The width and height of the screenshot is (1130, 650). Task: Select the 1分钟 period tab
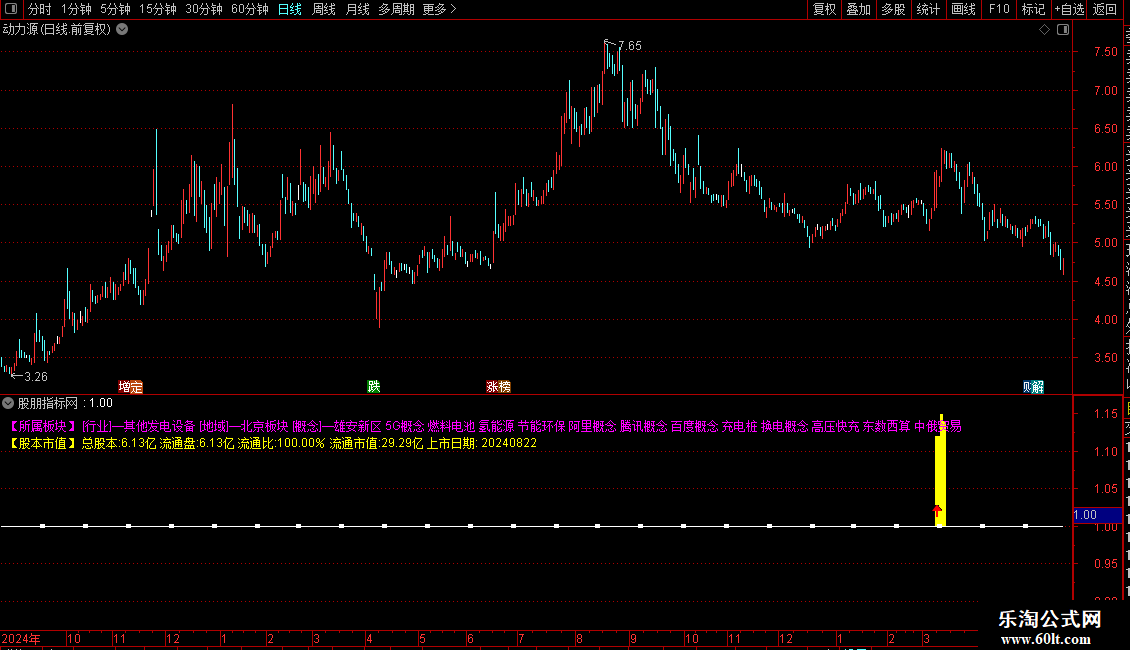pyautogui.click(x=76, y=9)
